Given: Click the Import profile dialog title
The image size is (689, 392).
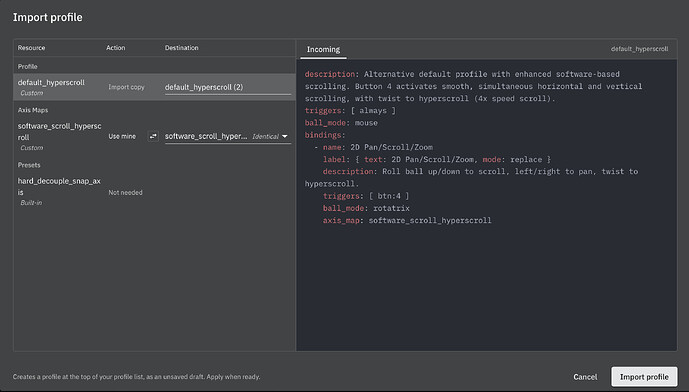Looking at the screenshot, I should point(47,17).
